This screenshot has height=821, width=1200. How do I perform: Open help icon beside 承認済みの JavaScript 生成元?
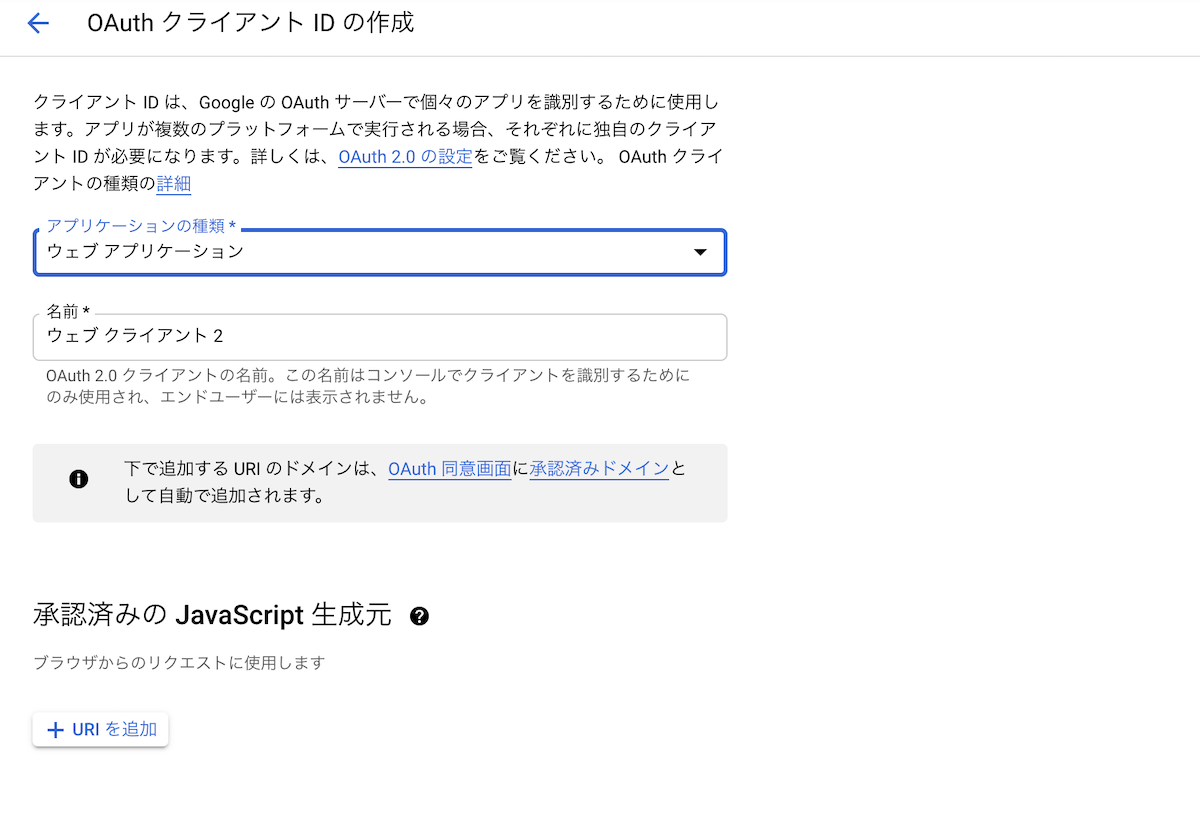tap(420, 616)
